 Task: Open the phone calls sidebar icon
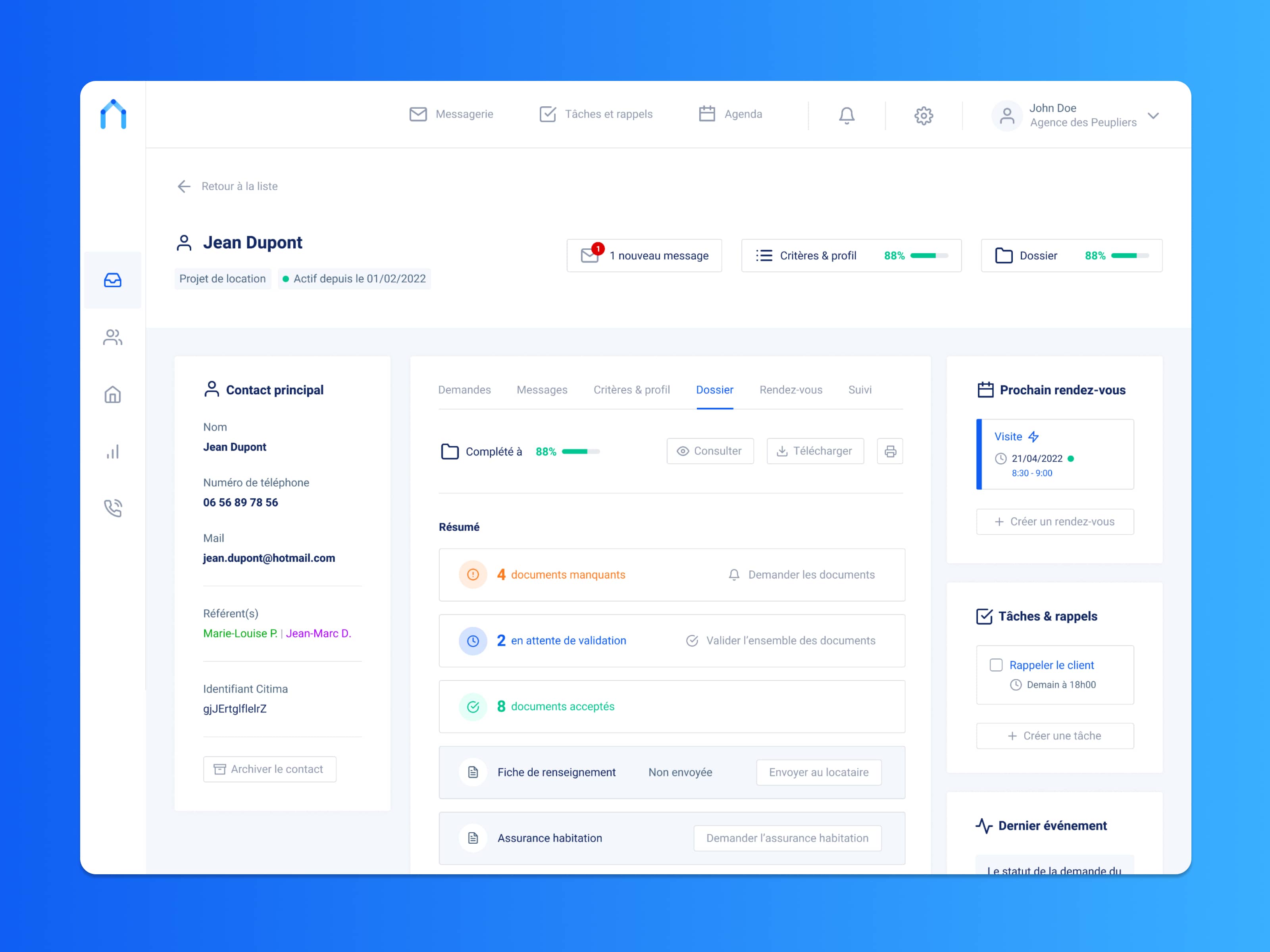(x=113, y=508)
